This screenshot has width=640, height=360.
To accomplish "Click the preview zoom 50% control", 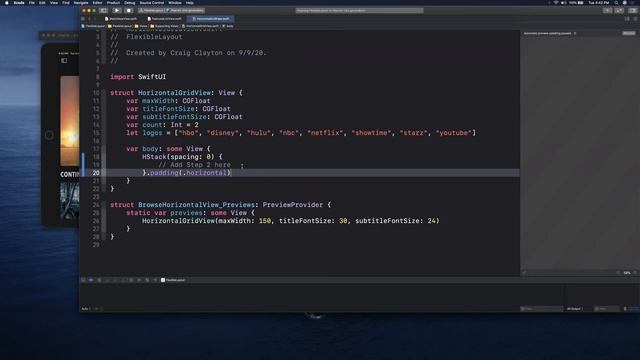I will (627, 273).
